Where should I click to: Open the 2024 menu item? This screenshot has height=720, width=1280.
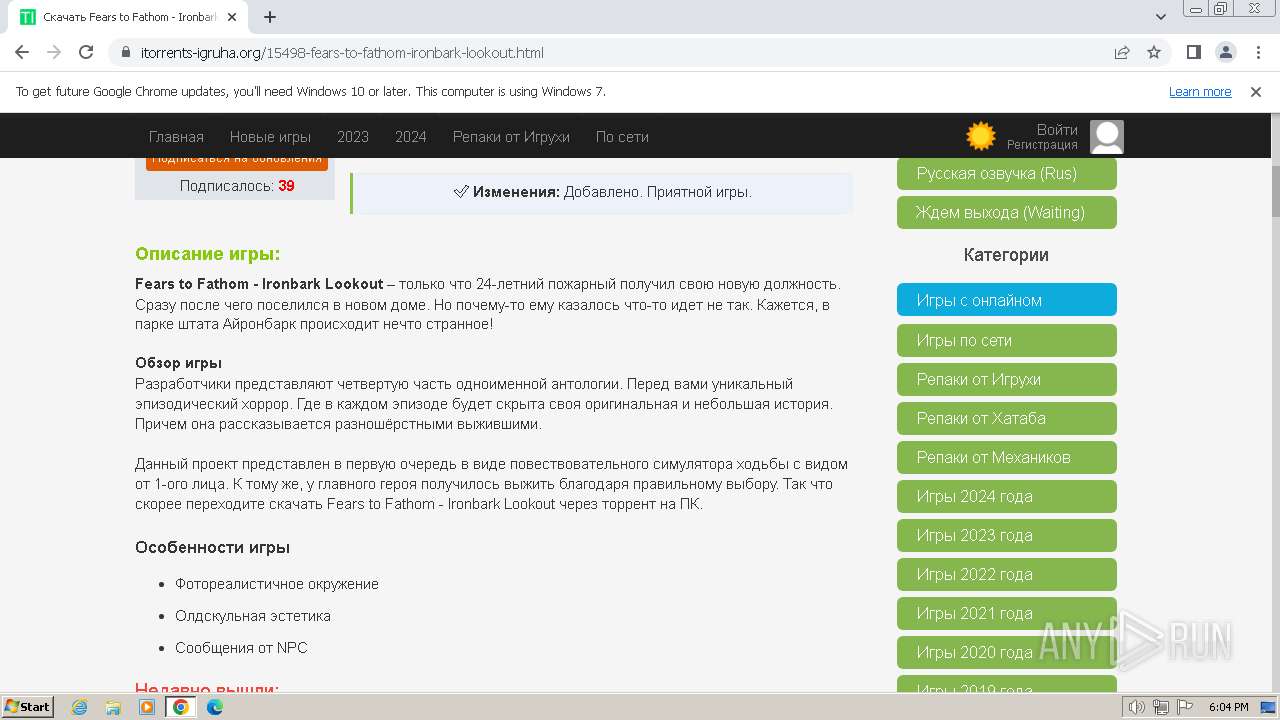point(411,137)
